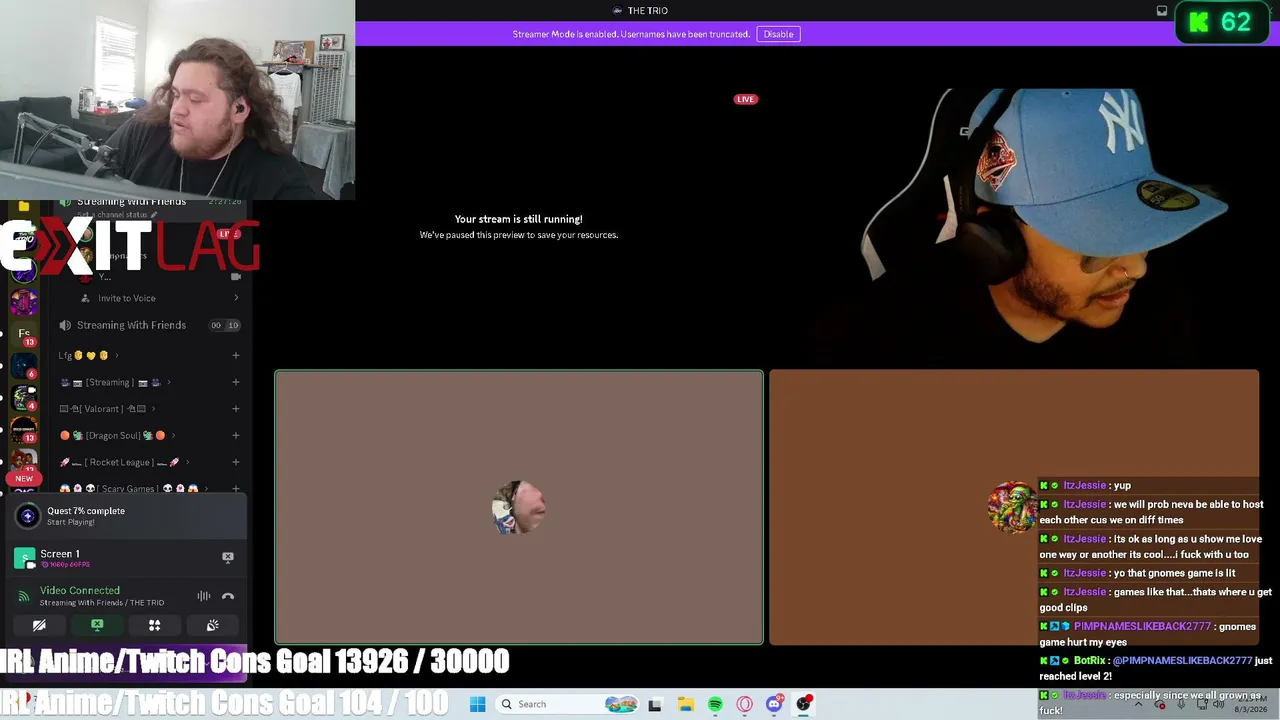1280x720 pixels.
Task: Stop streaming Screen 1 icon
Action: tap(228, 557)
